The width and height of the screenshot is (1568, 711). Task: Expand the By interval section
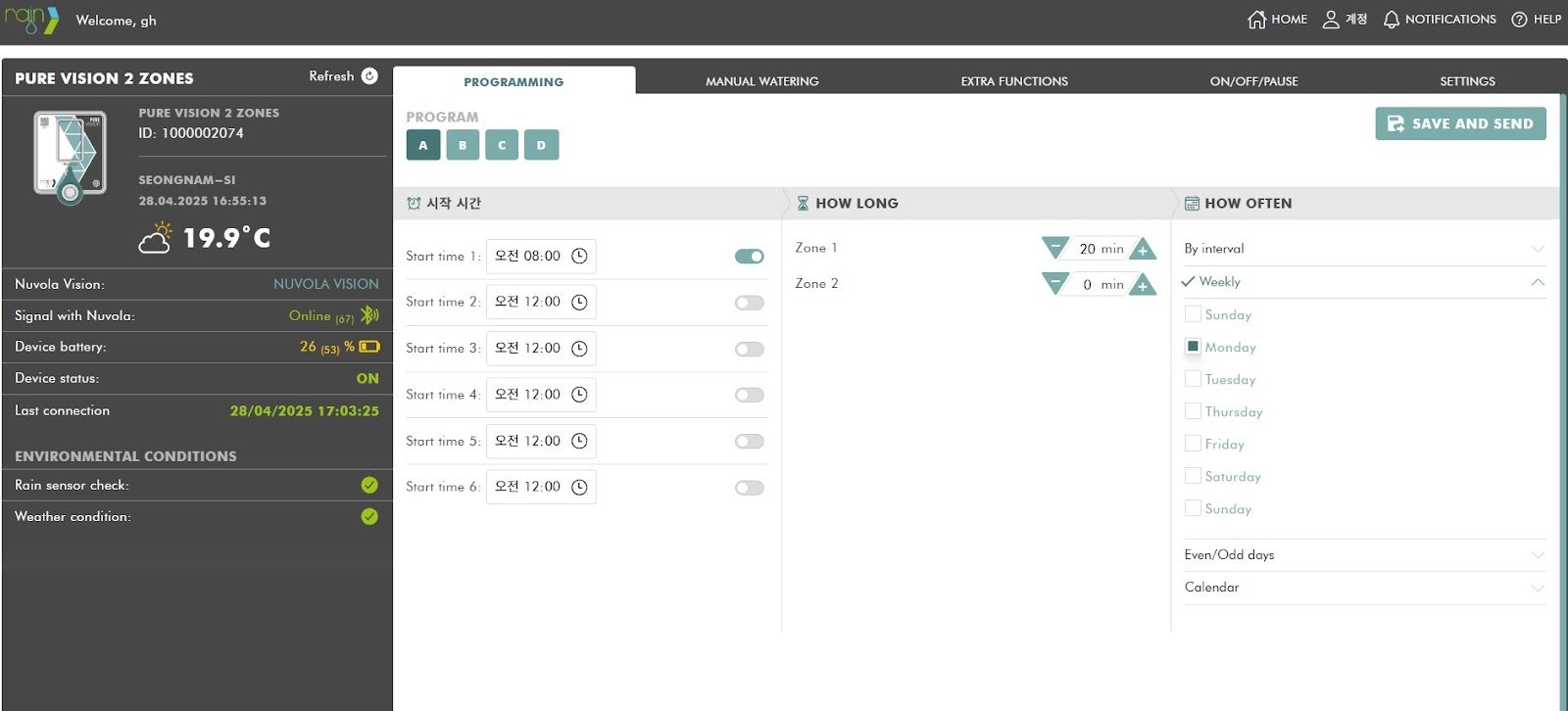1364,249
